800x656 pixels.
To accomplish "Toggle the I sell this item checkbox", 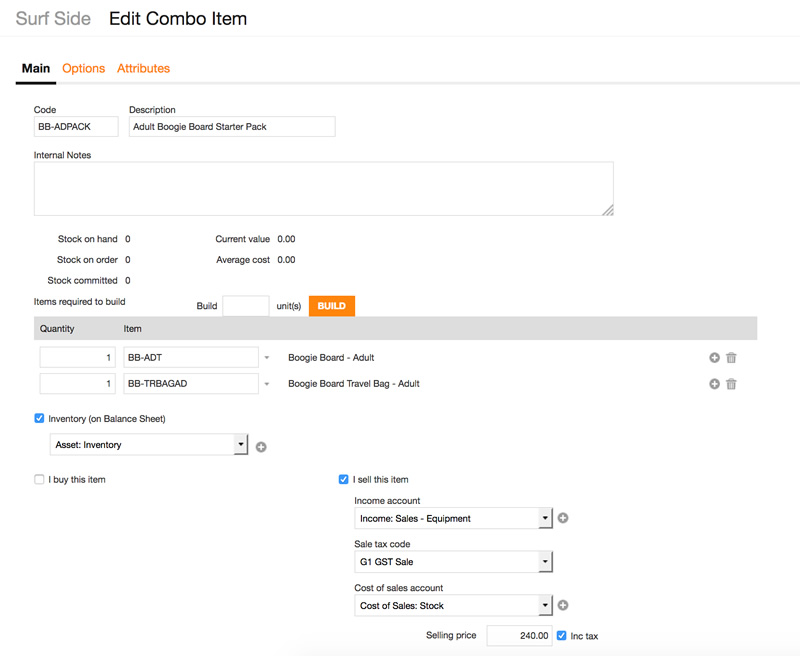I will [x=343, y=480].
